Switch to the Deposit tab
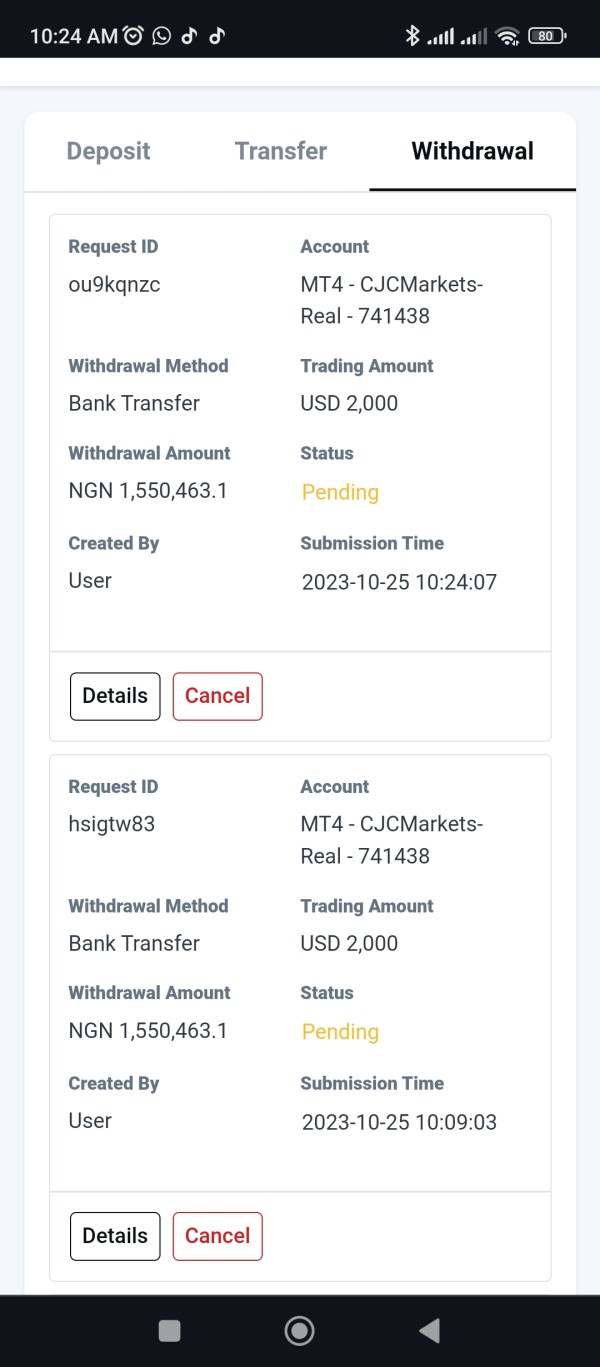600x1367 pixels. (108, 151)
